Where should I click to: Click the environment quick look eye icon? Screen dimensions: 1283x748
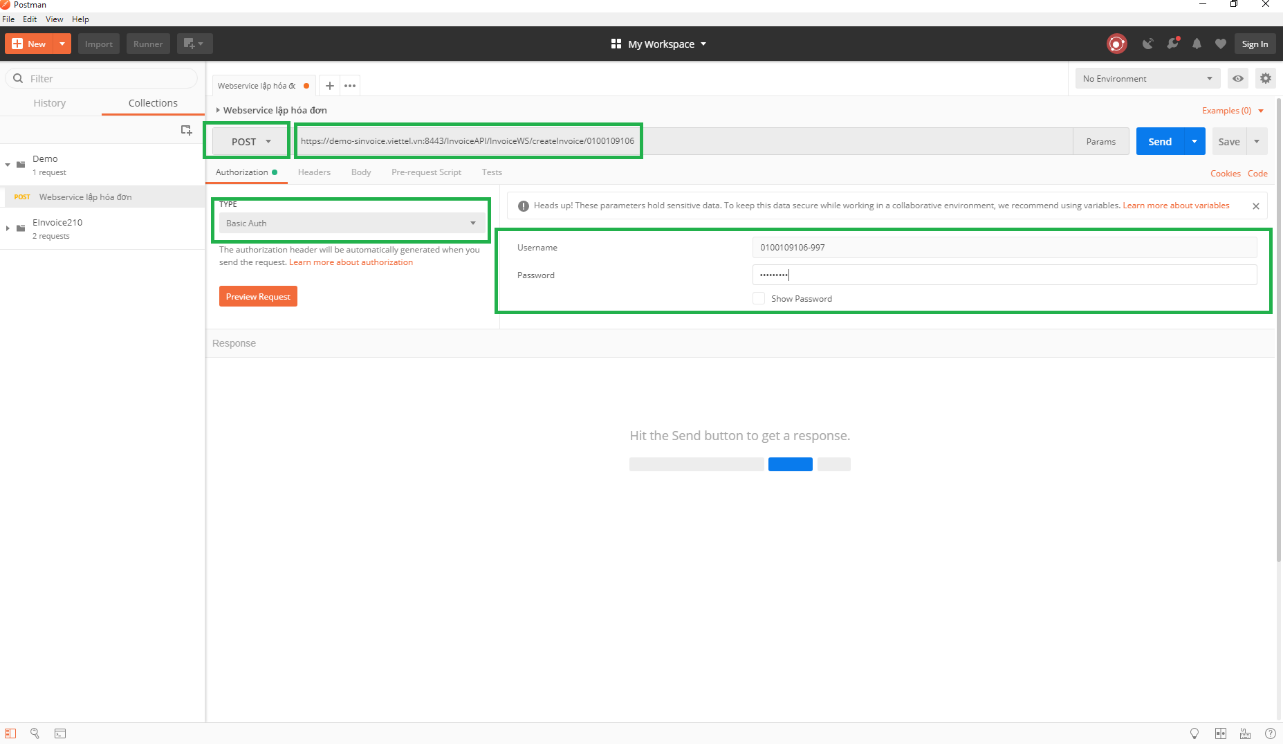(1238, 78)
